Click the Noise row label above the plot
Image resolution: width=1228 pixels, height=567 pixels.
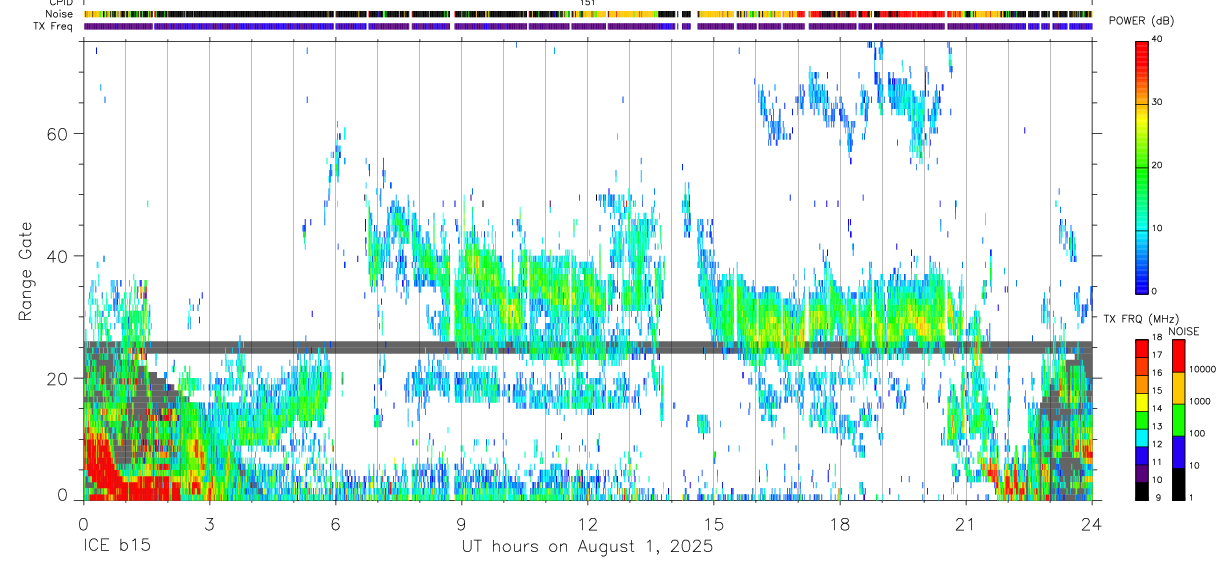59,14
